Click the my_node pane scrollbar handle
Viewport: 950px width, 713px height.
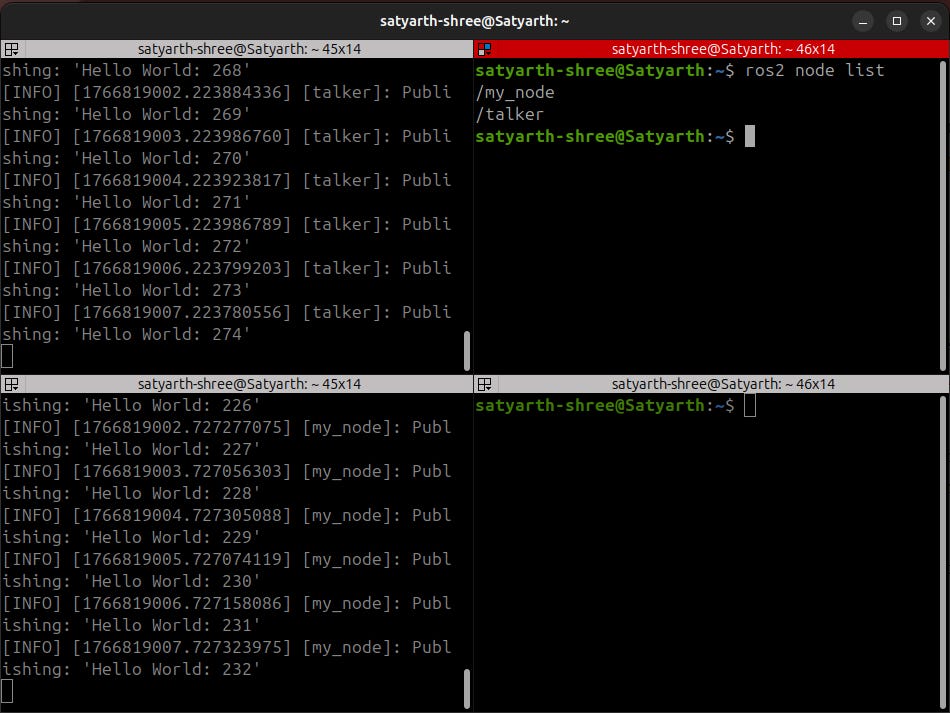coord(467,688)
